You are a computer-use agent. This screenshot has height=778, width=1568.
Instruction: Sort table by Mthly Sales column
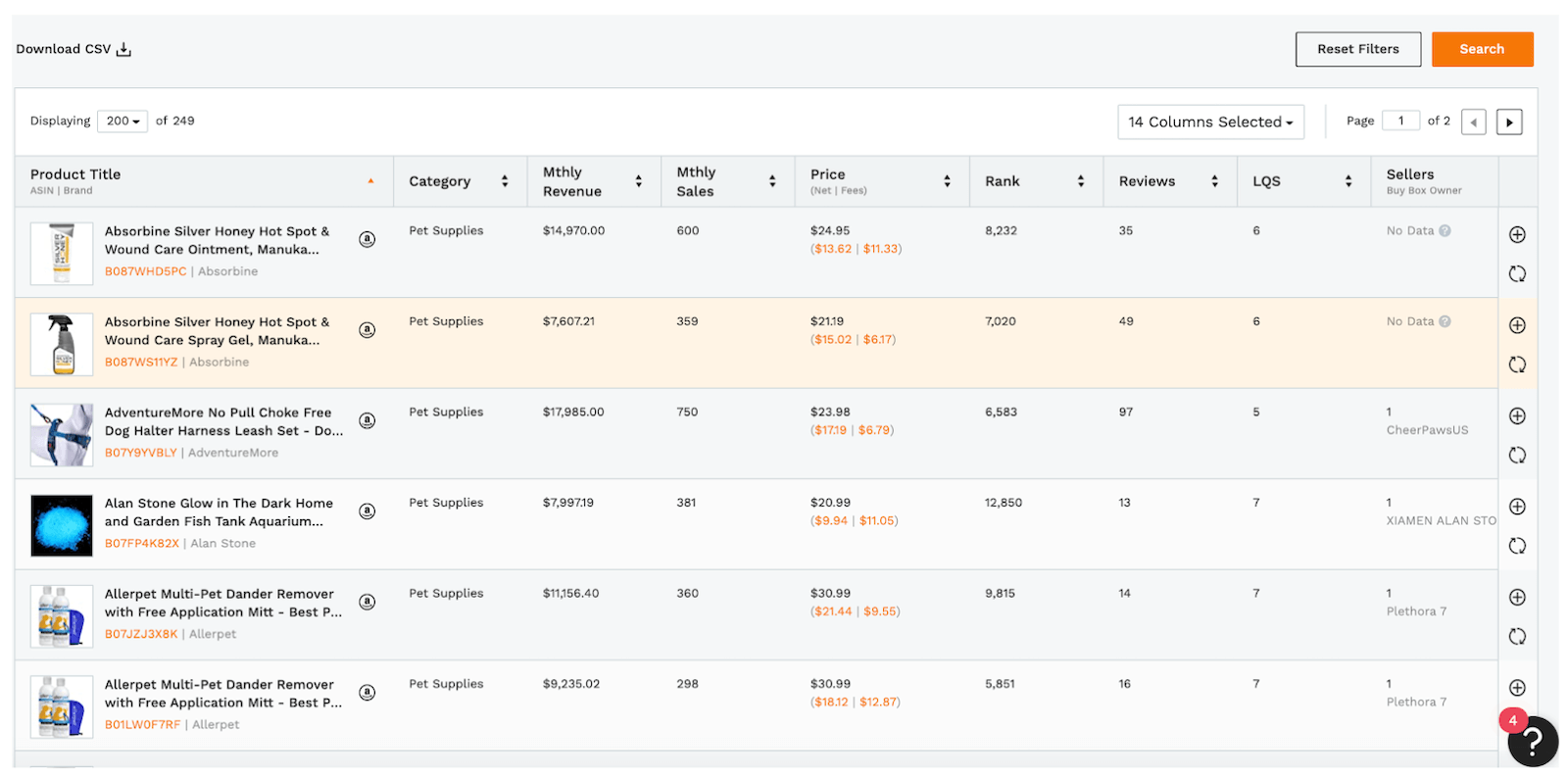(772, 181)
